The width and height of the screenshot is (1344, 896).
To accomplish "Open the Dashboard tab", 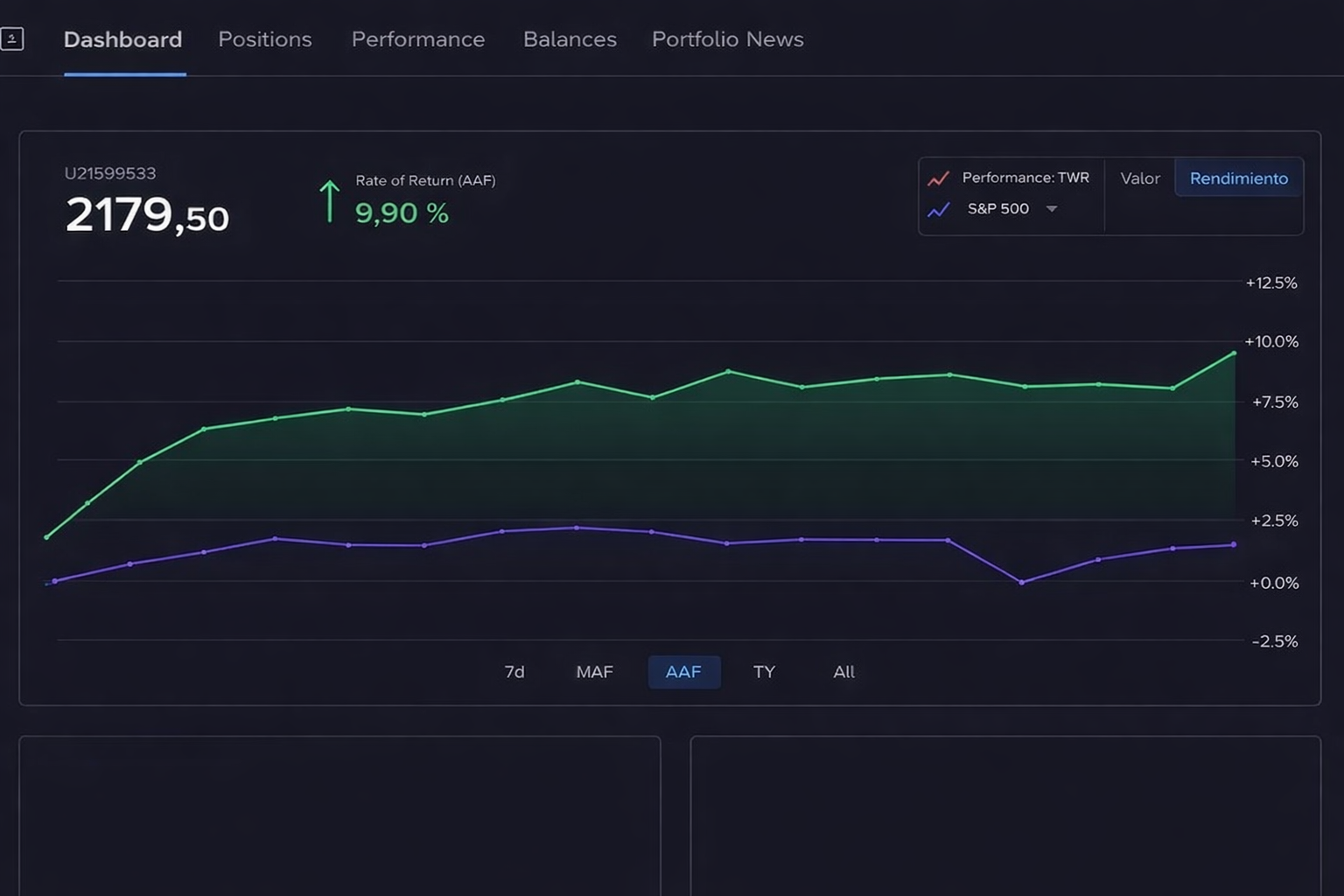I will tap(123, 39).
